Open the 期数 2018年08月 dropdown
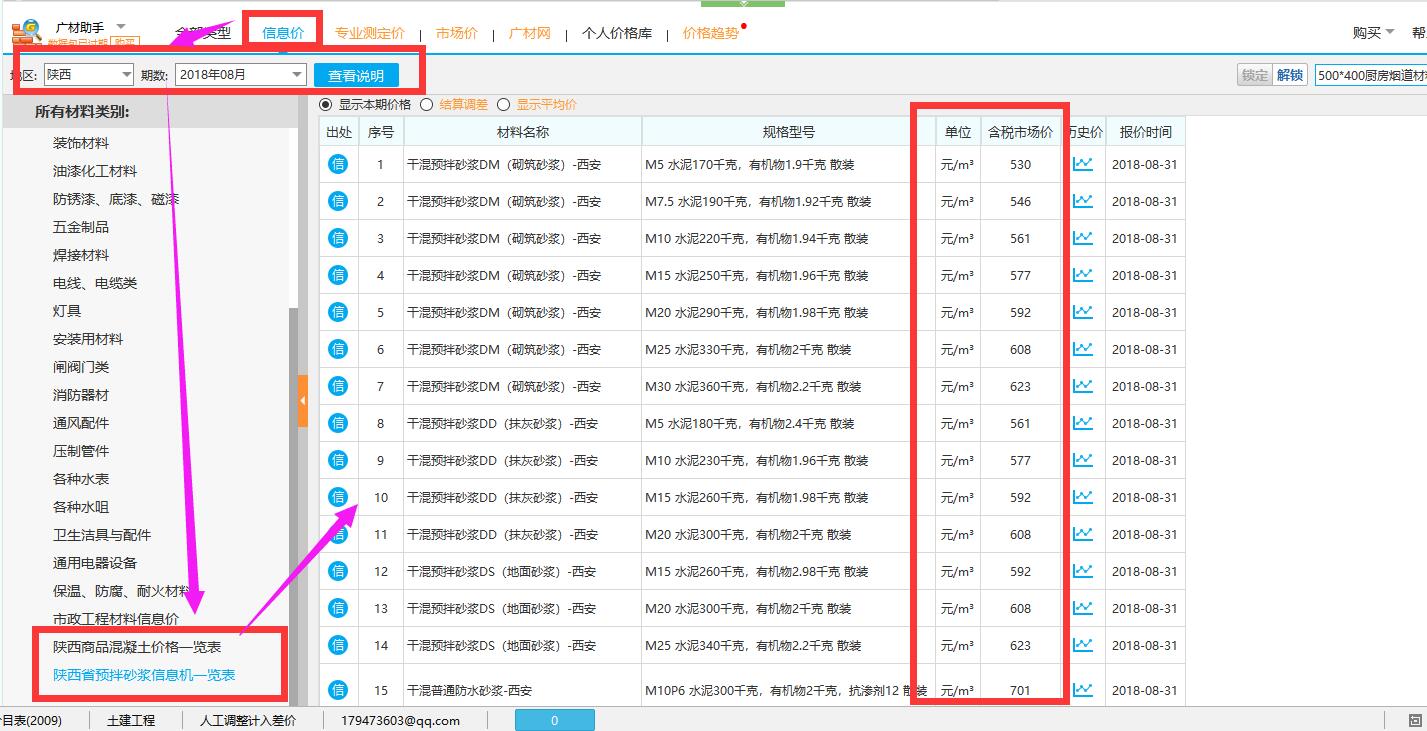The height and width of the screenshot is (731, 1427). [x=240, y=74]
